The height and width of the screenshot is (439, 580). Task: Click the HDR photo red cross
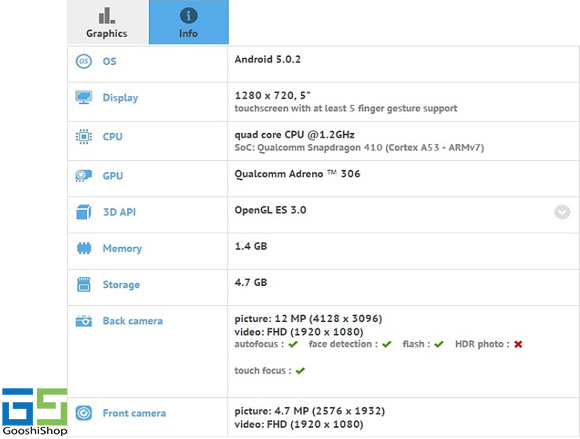coord(518,344)
